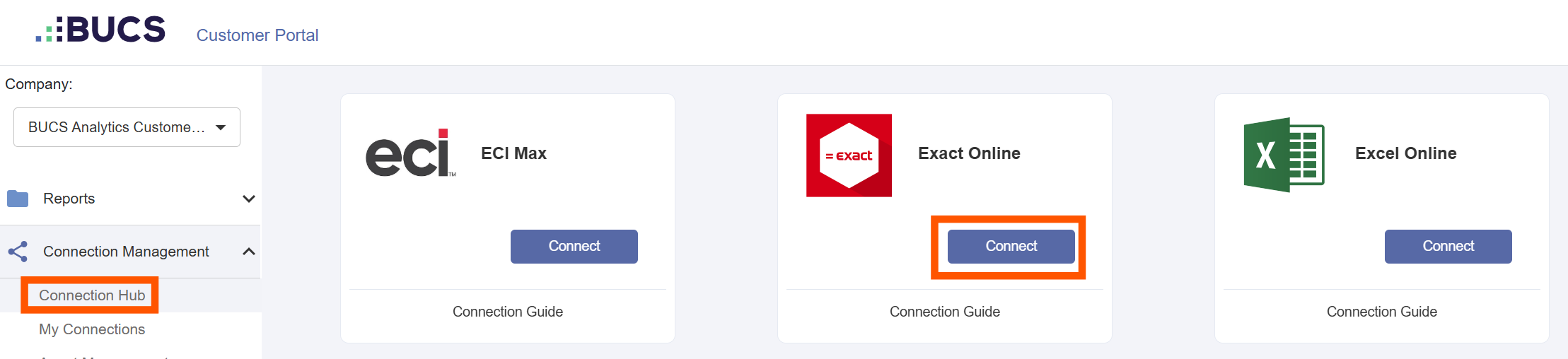Open the ECI Max Connection Guide

(x=508, y=312)
